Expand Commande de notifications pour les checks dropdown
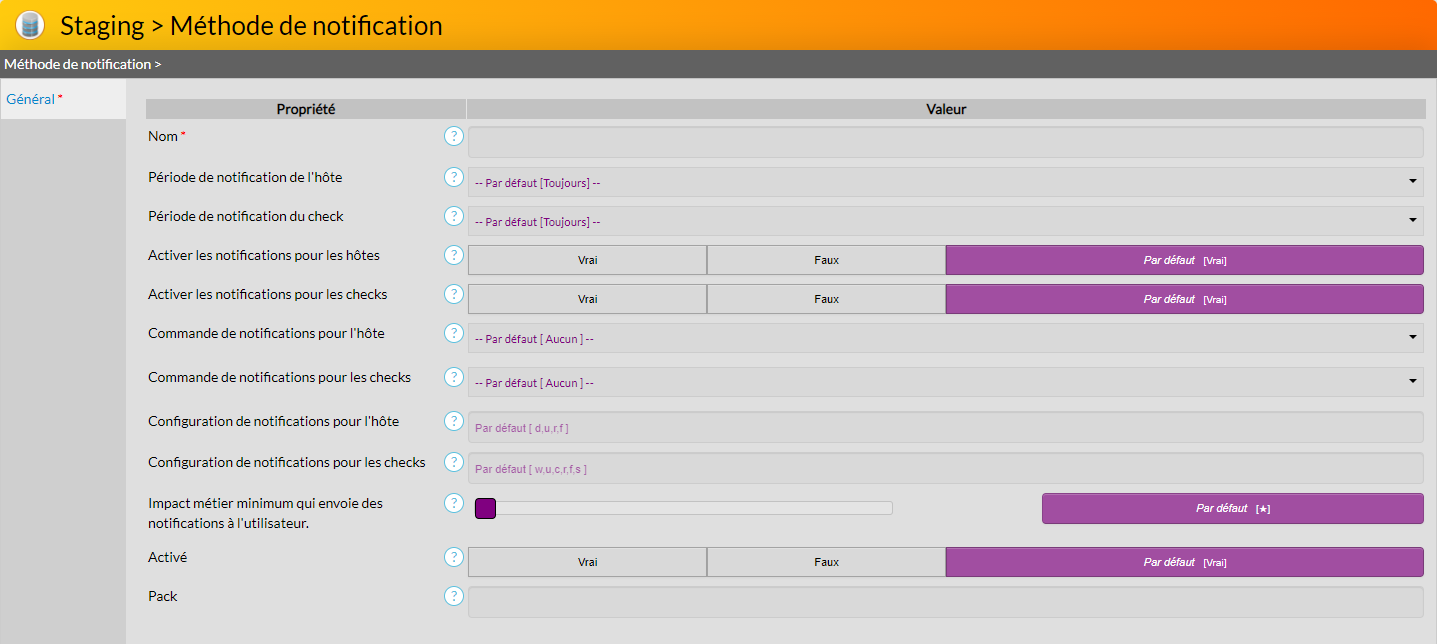 tap(945, 383)
